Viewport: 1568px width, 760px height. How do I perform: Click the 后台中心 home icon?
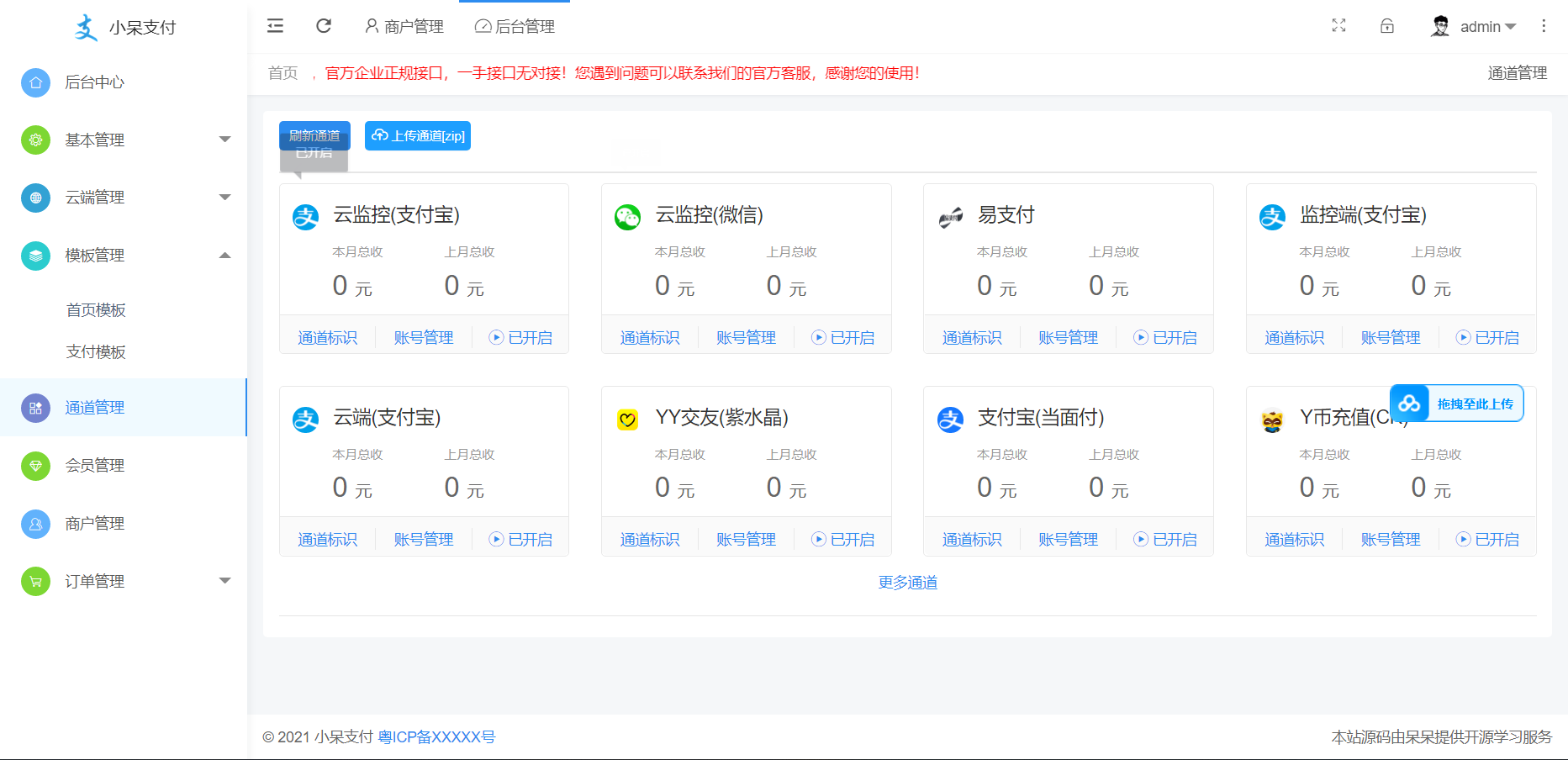point(35,82)
